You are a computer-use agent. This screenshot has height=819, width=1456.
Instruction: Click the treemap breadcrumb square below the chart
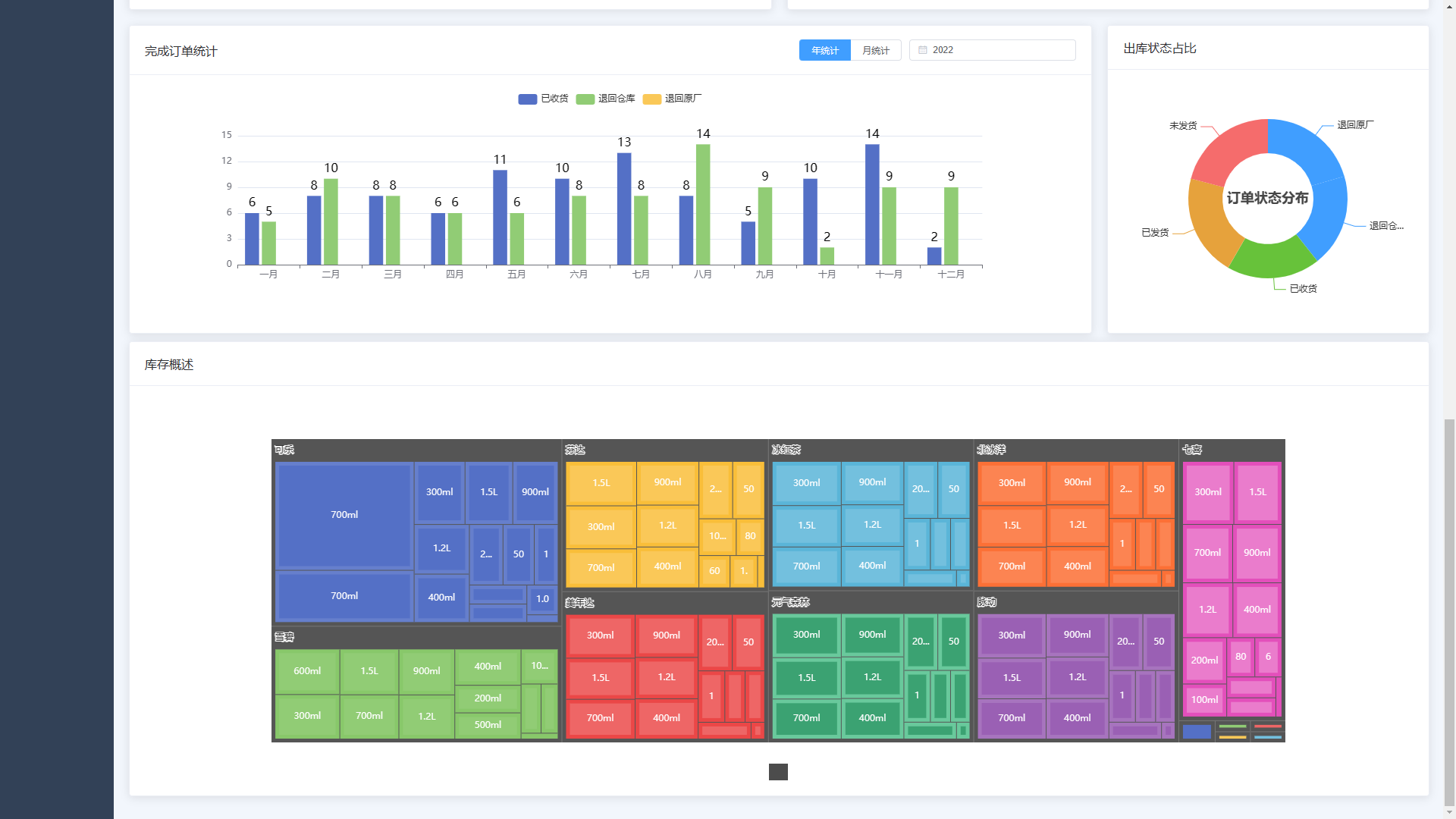pyautogui.click(x=778, y=771)
